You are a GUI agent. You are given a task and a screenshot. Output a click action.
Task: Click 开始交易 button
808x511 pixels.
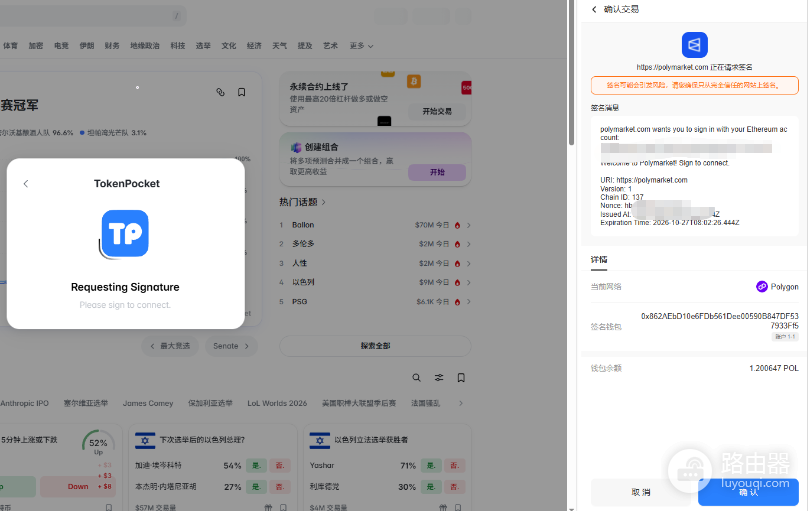[x=437, y=111]
